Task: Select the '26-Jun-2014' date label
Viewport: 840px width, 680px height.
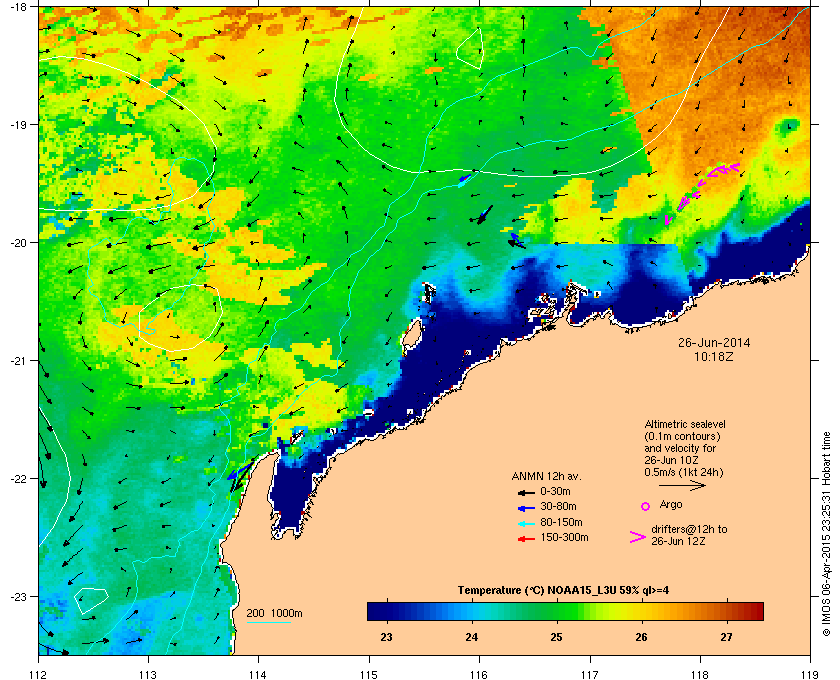Action: pyautogui.click(x=714, y=343)
